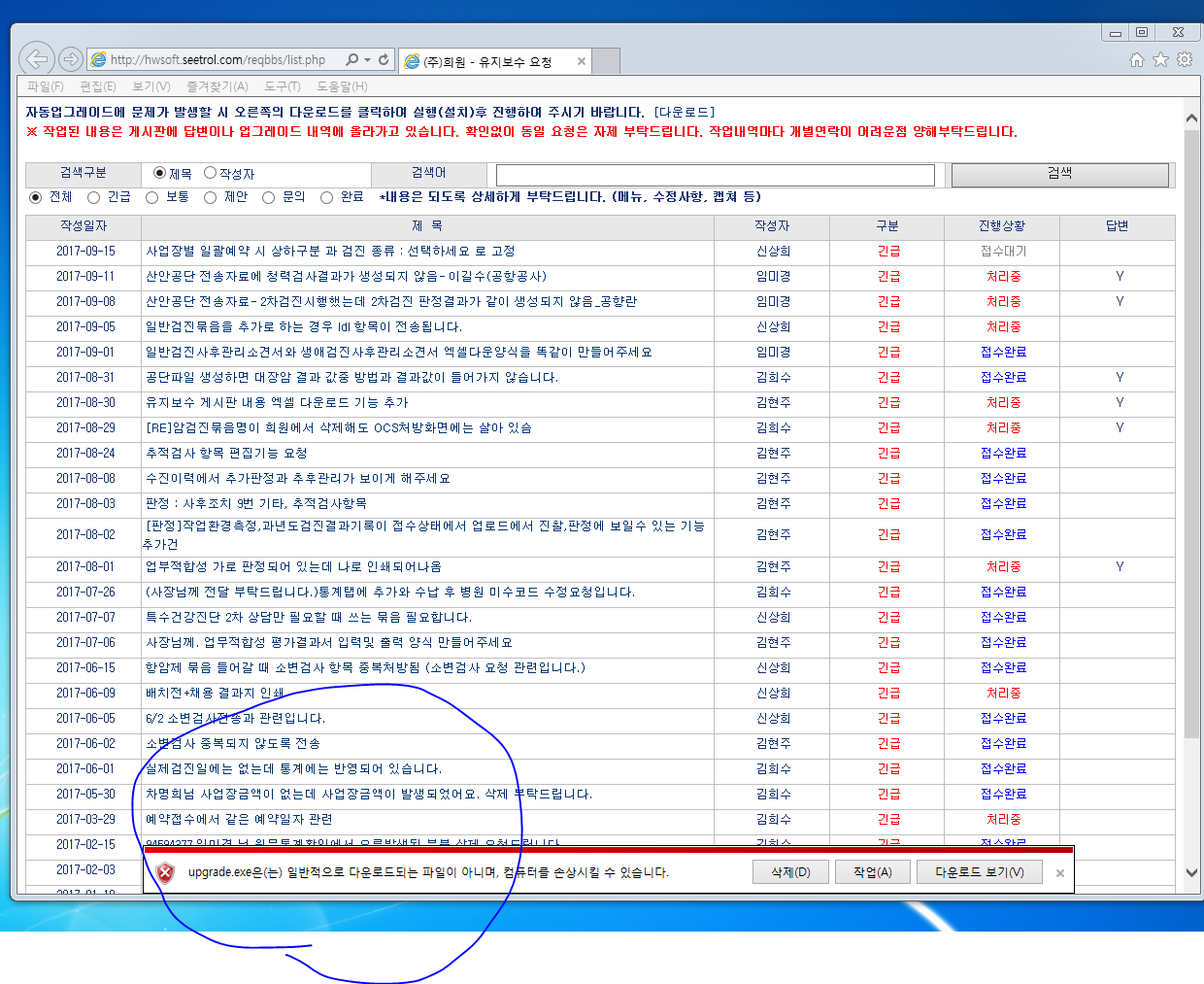Select the 작성자 search radio button

[210, 173]
